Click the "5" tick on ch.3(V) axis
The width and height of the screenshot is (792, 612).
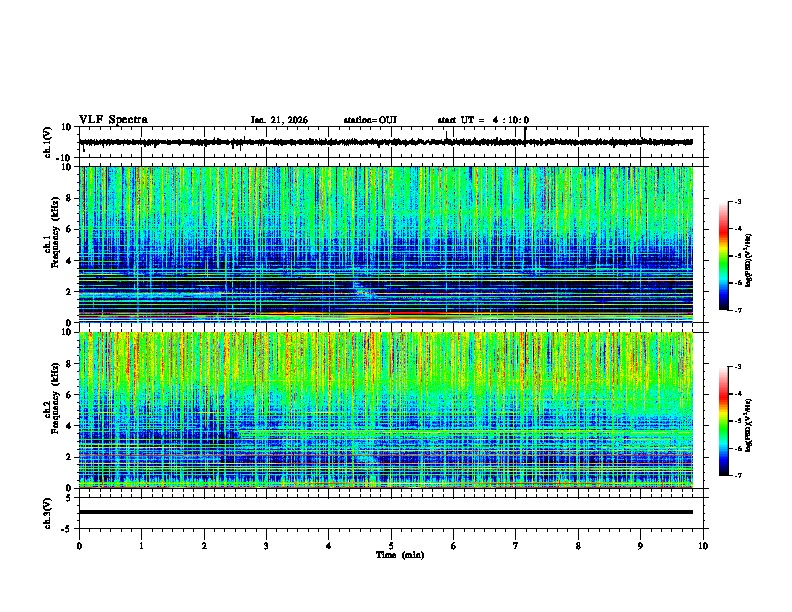[x=69, y=498]
